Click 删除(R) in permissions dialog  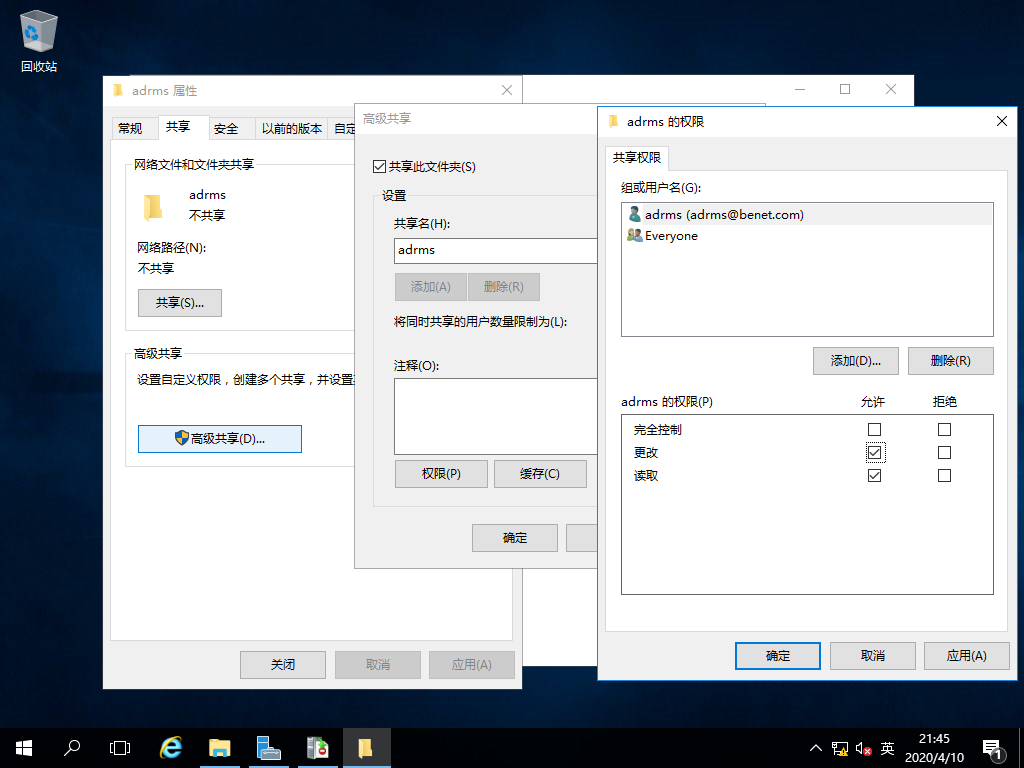pyautogui.click(x=950, y=360)
